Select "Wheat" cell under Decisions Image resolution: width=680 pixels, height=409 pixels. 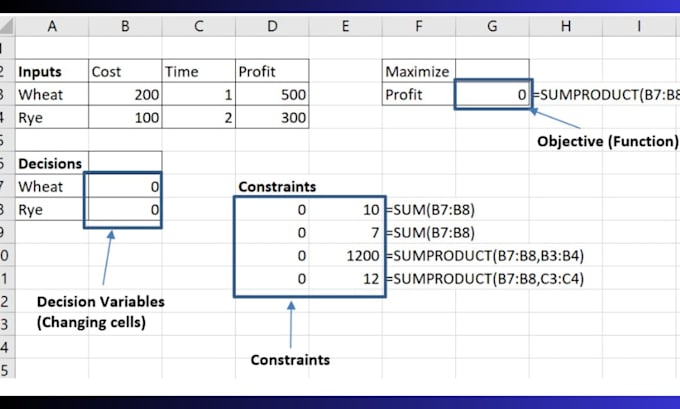[52, 186]
